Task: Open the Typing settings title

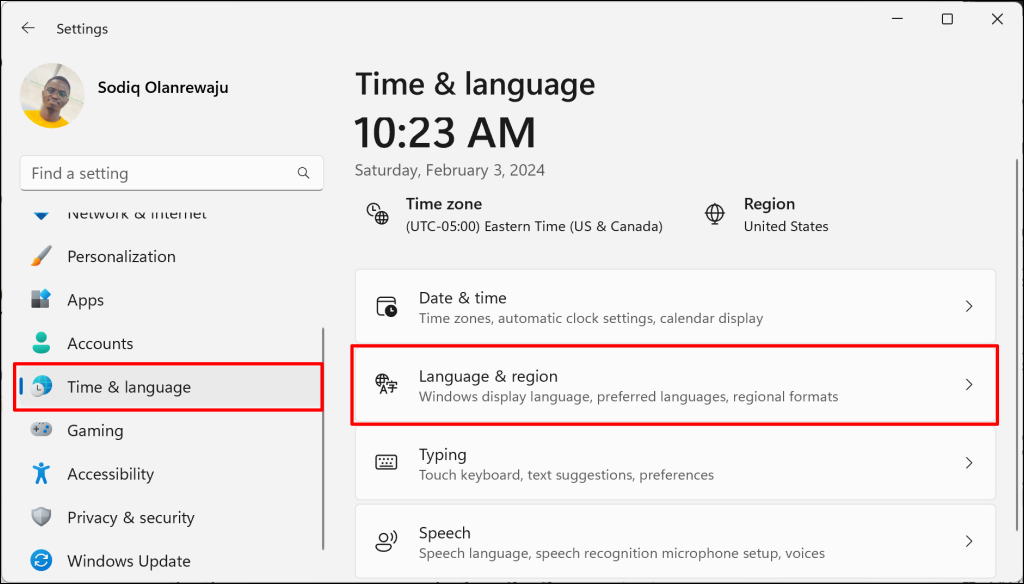Action: tap(442, 455)
